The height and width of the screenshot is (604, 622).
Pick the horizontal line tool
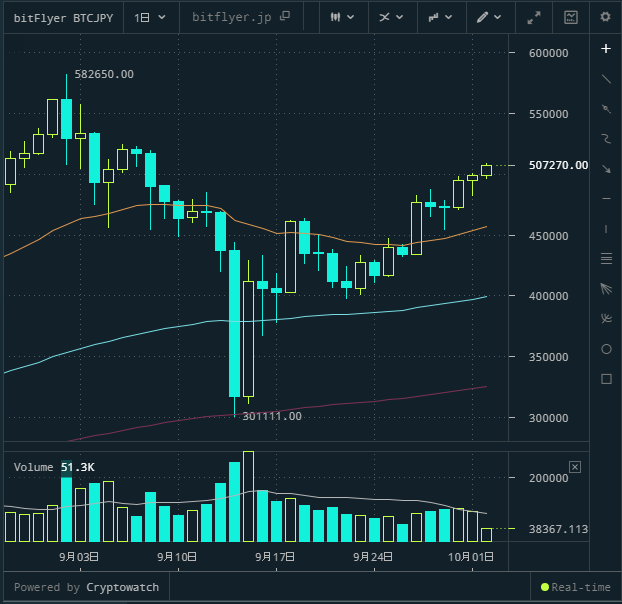[x=605, y=199]
